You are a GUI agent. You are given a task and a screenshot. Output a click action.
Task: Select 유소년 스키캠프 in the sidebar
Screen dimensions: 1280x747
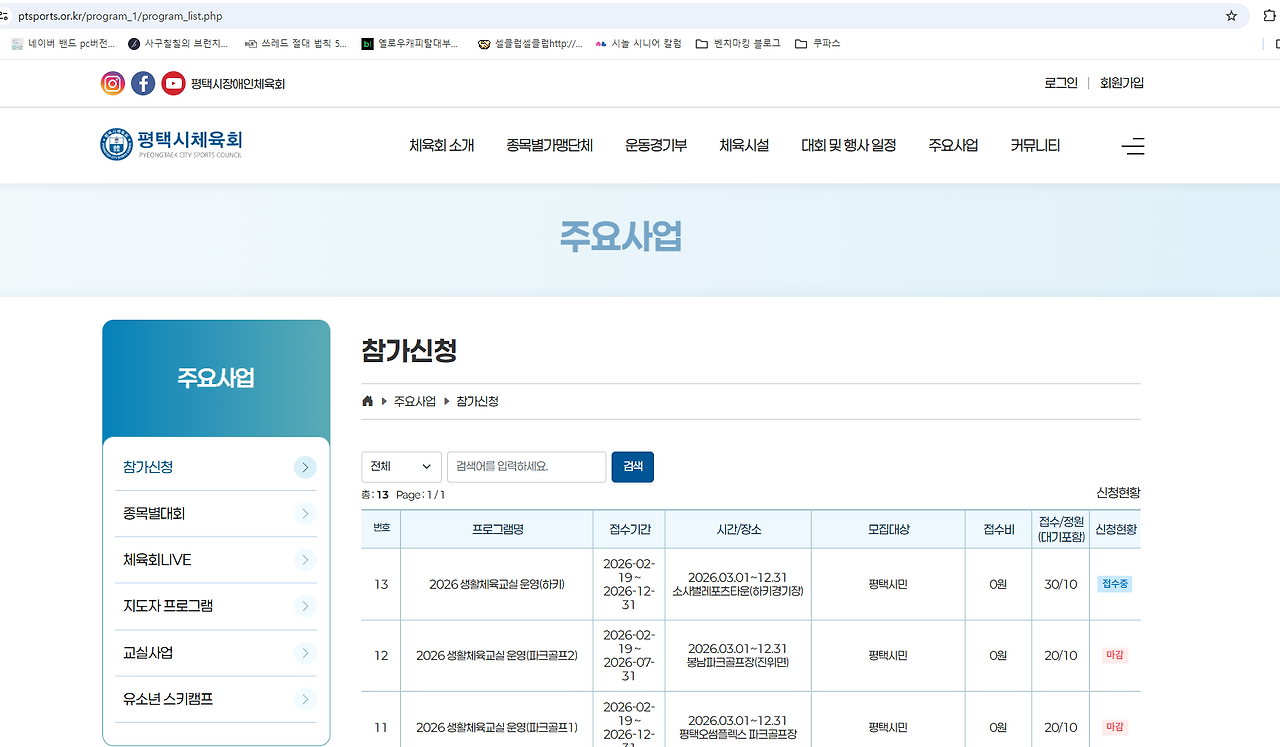168,699
